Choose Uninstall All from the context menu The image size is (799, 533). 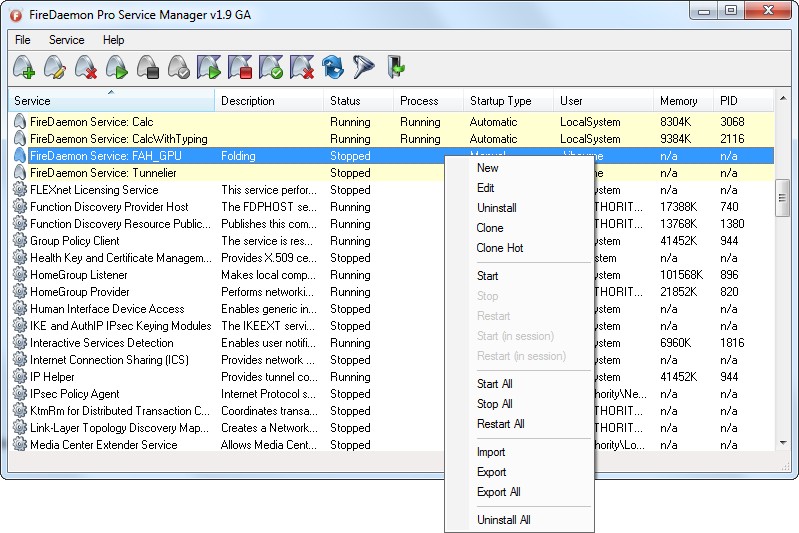click(x=503, y=520)
